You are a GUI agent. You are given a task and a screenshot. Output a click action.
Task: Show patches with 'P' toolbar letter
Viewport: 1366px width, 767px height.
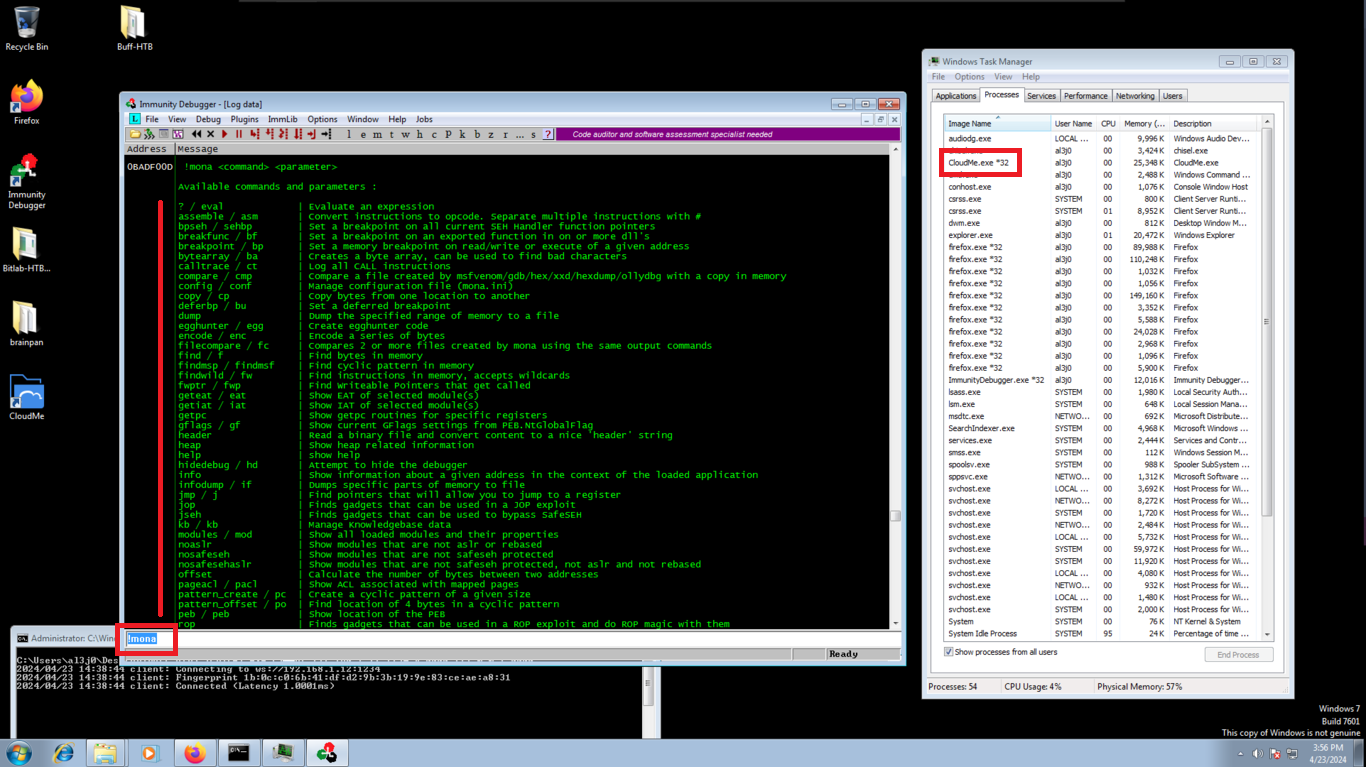coord(448,134)
